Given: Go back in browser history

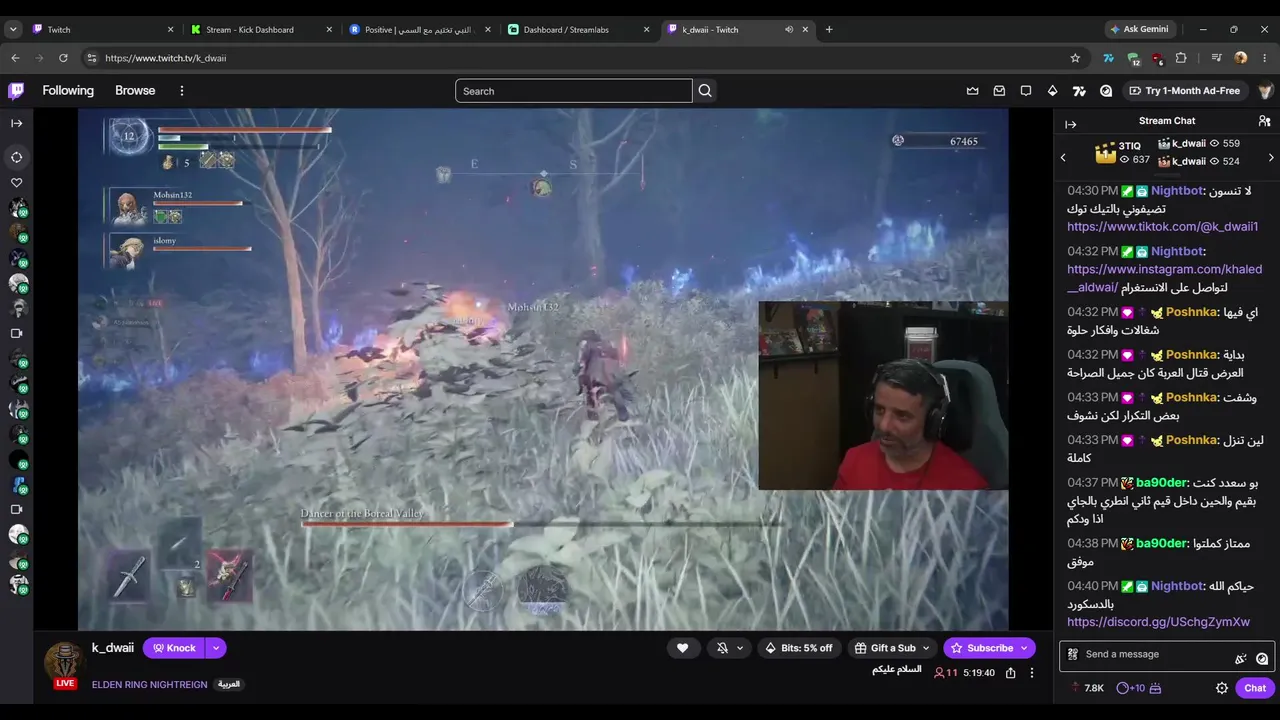Looking at the screenshot, I should click(15, 58).
